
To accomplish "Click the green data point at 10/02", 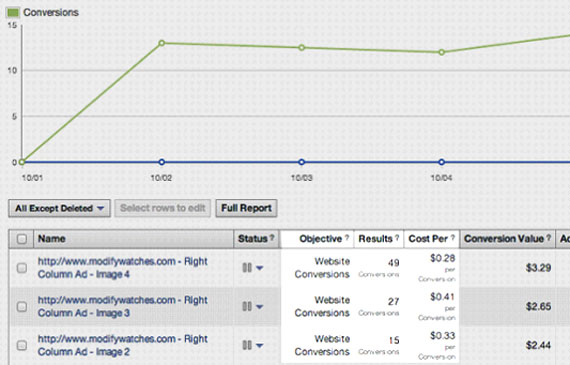I will pyautogui.click(x=162, y=43).
